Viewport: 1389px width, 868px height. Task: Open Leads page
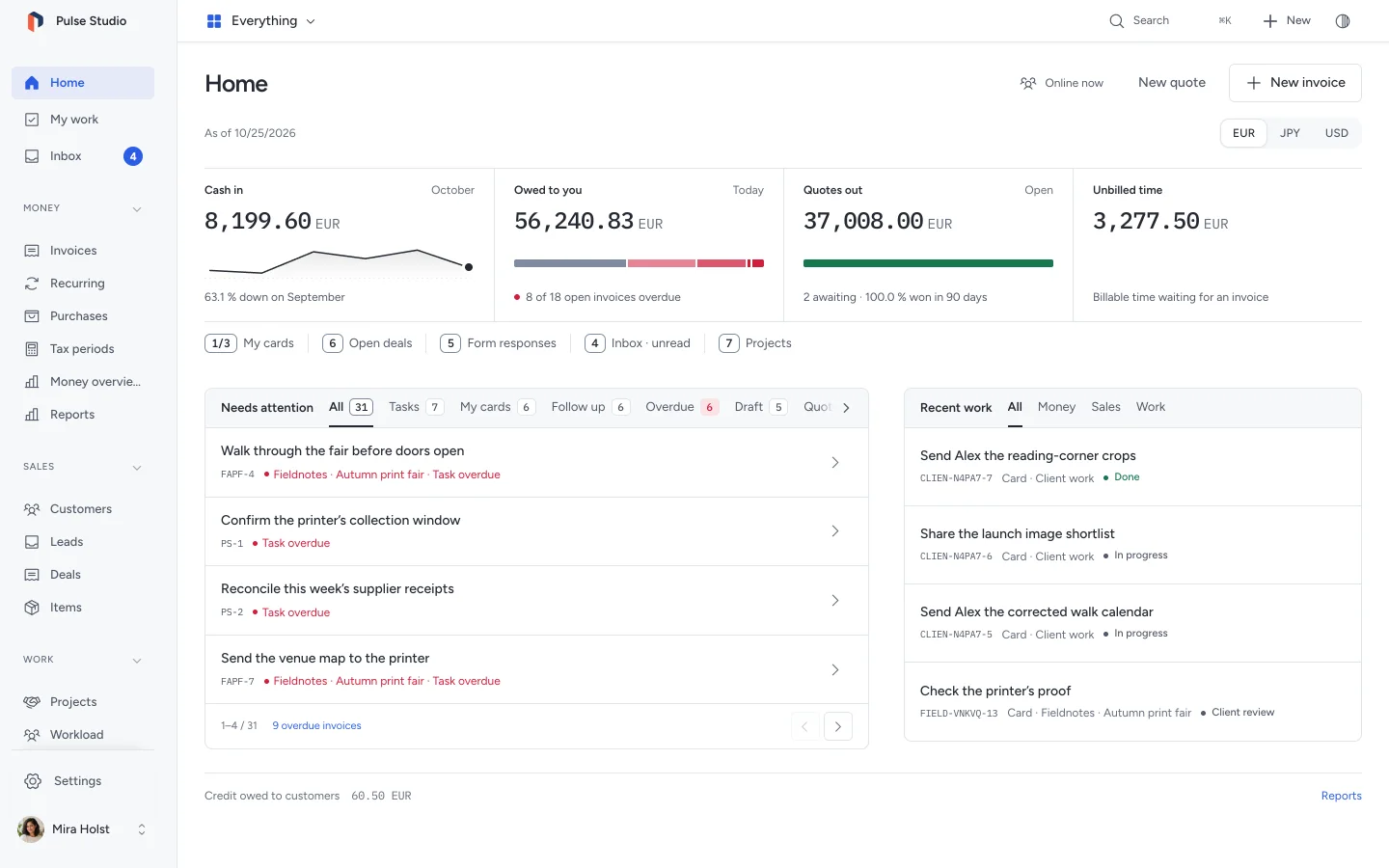83,542
